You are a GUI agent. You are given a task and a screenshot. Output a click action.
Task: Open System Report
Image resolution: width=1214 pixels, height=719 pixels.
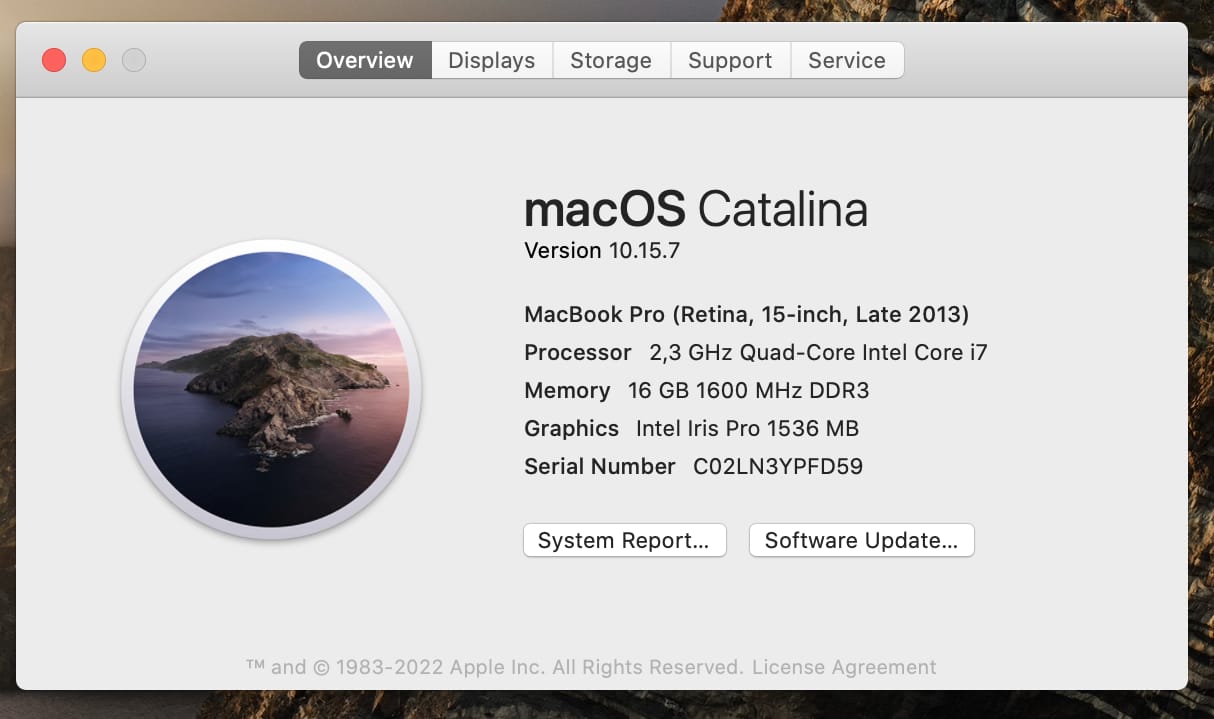(624, 541)
